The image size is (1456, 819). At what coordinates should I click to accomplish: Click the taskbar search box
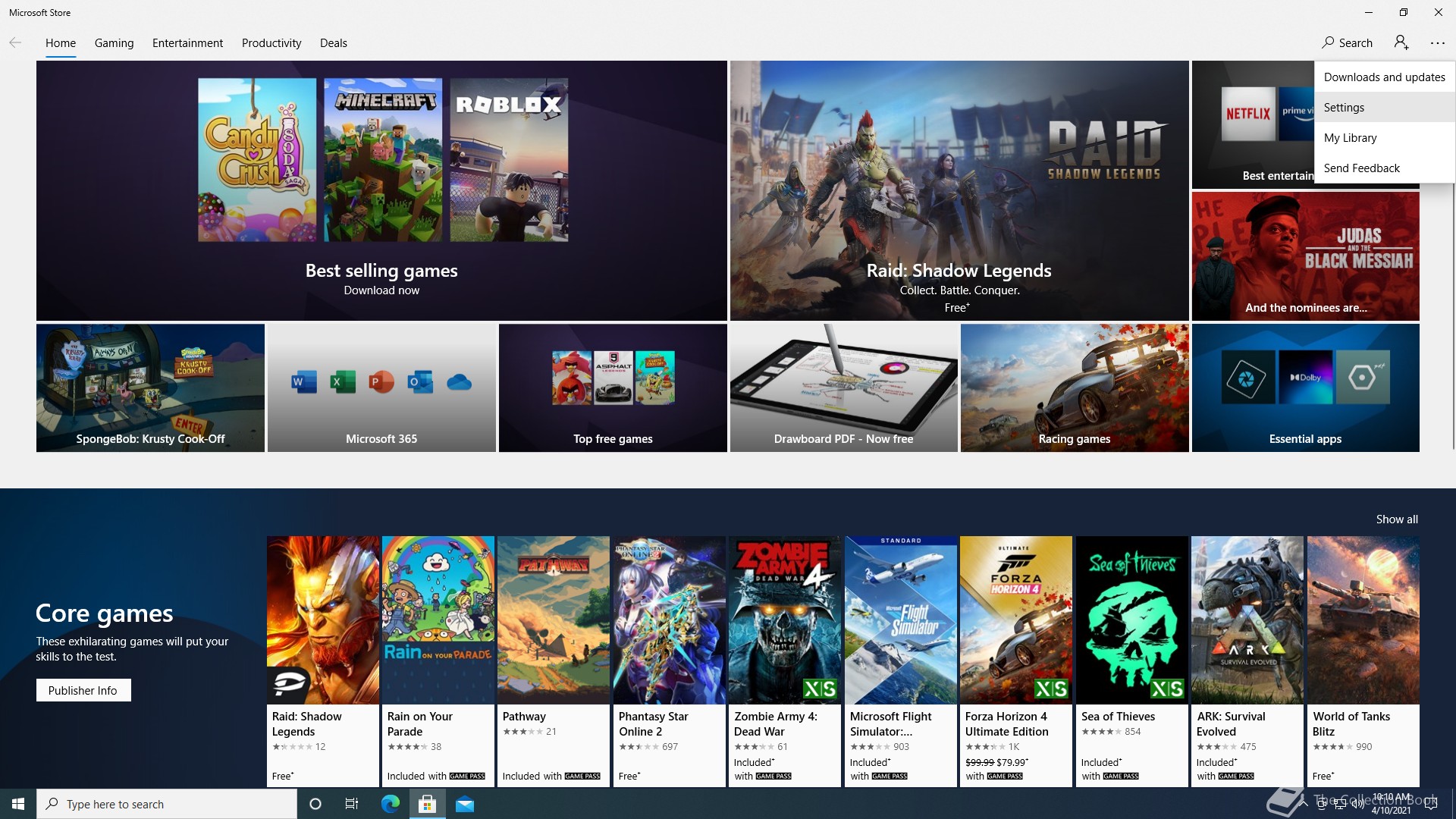[x=167, y=804]
